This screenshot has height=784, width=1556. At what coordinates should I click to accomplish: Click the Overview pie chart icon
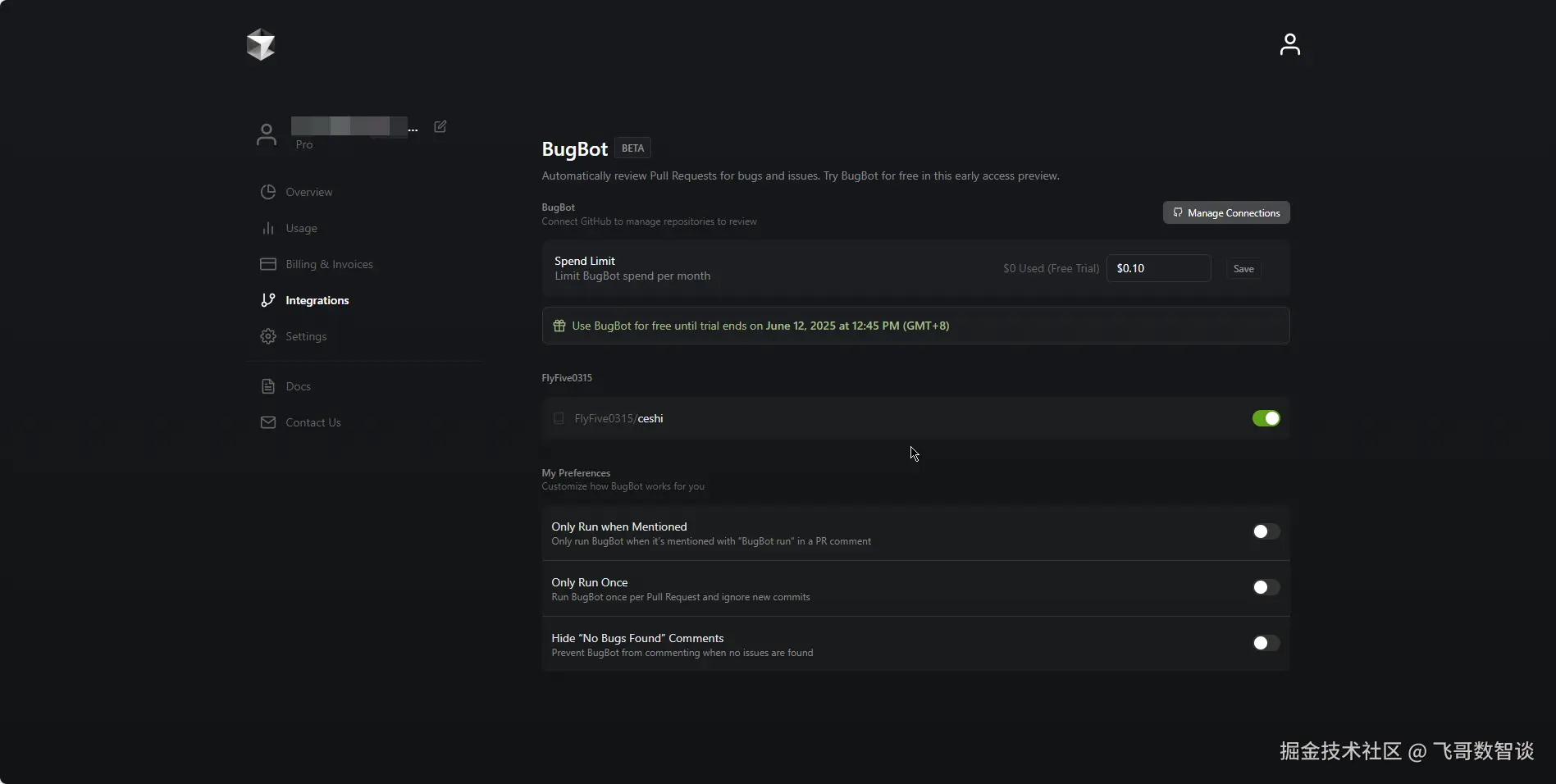point(268,192)
